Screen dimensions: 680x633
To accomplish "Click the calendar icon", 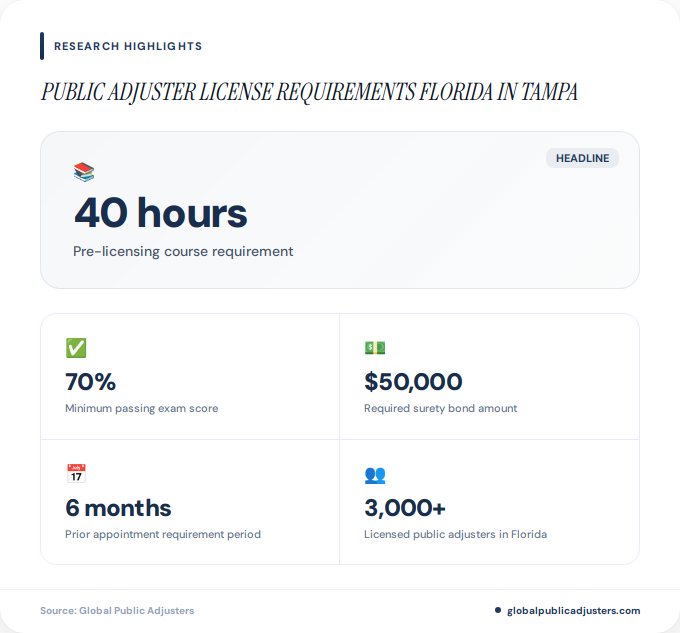I will pos(76,474).
